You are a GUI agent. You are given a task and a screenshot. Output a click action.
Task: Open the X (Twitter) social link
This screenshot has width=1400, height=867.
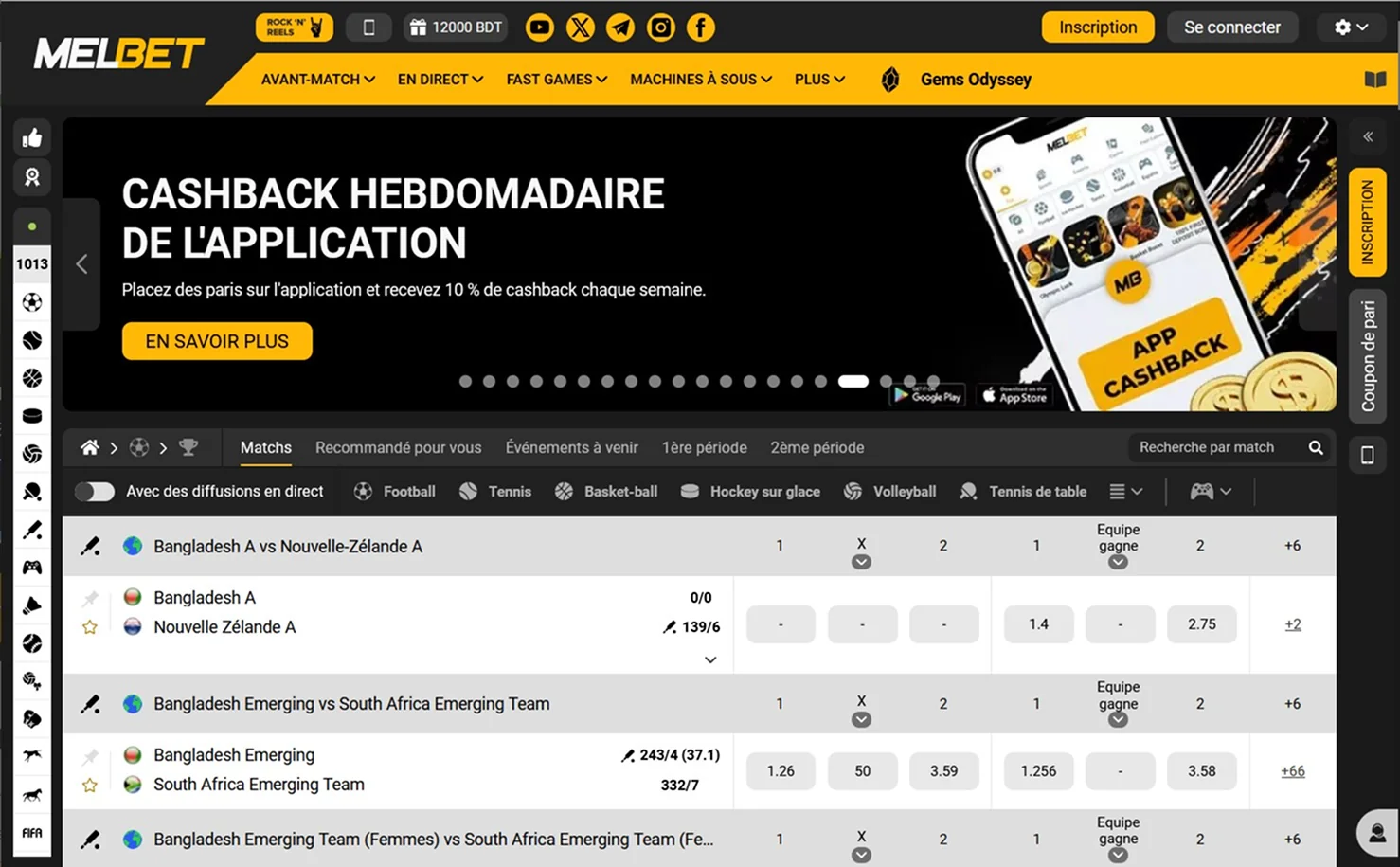[581, 27]
